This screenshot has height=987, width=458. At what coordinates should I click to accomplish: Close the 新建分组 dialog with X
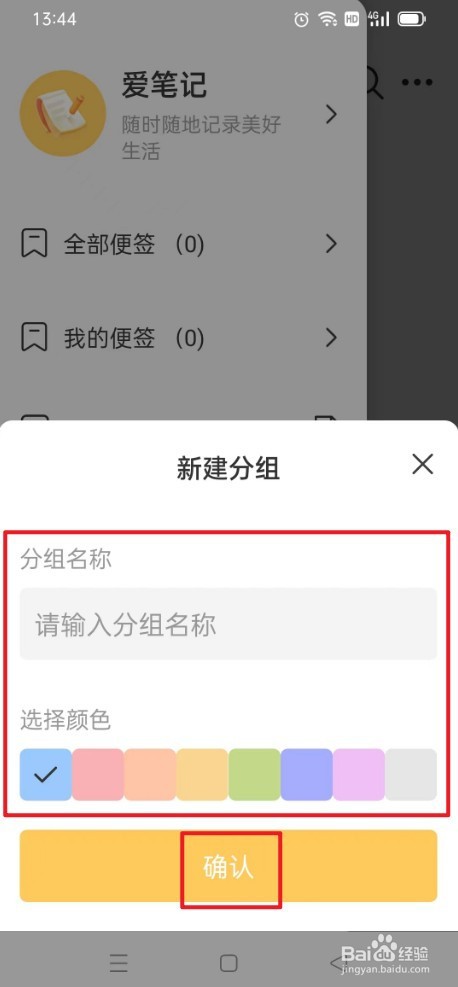point(422,465)
